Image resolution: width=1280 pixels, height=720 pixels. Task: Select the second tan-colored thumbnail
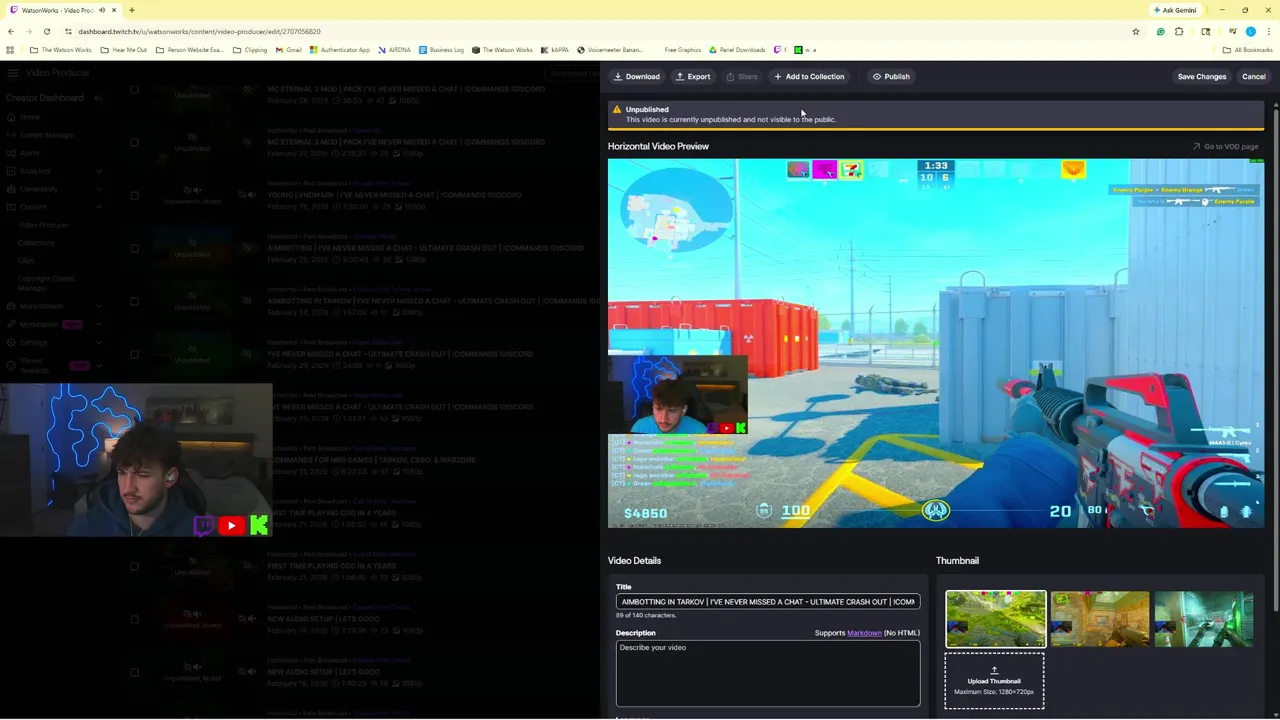pyautogui.click(x=1099, y=619)
